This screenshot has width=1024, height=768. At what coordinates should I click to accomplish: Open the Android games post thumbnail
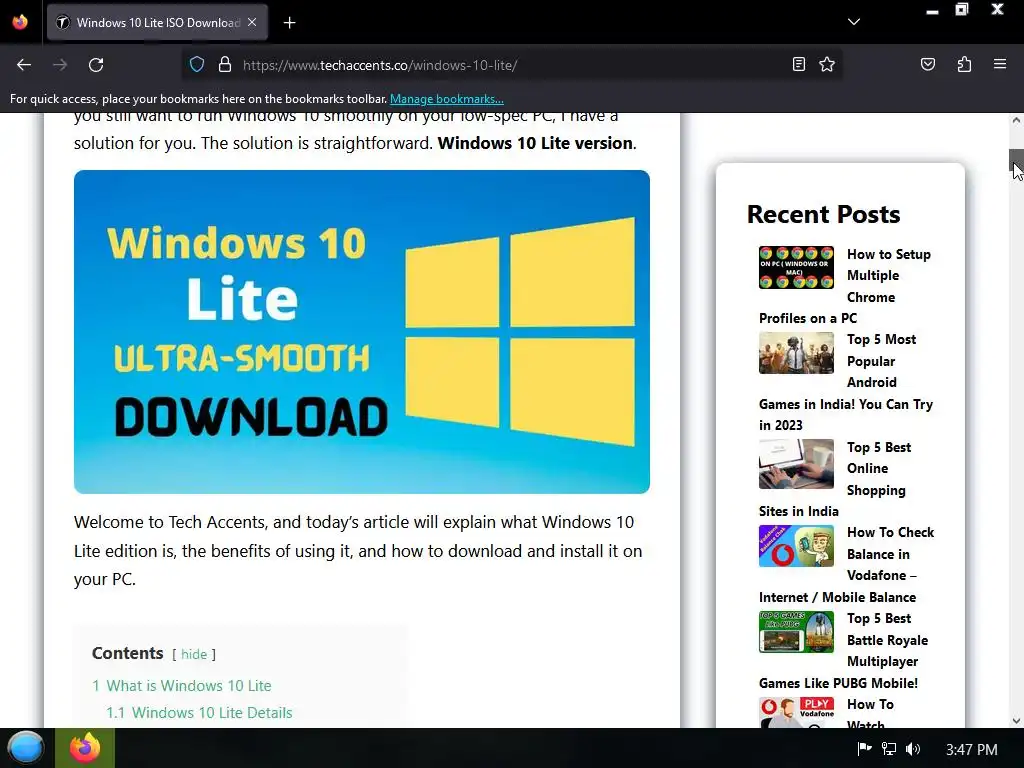tap(796, 353)
